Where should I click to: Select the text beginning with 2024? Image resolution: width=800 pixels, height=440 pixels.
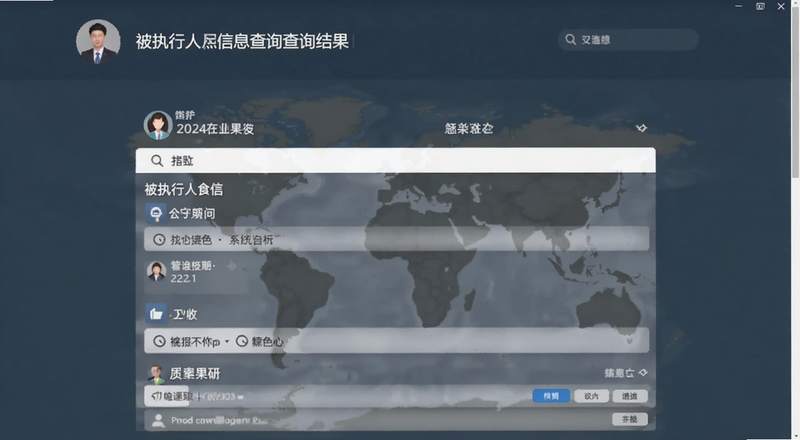tap(215, 129)
